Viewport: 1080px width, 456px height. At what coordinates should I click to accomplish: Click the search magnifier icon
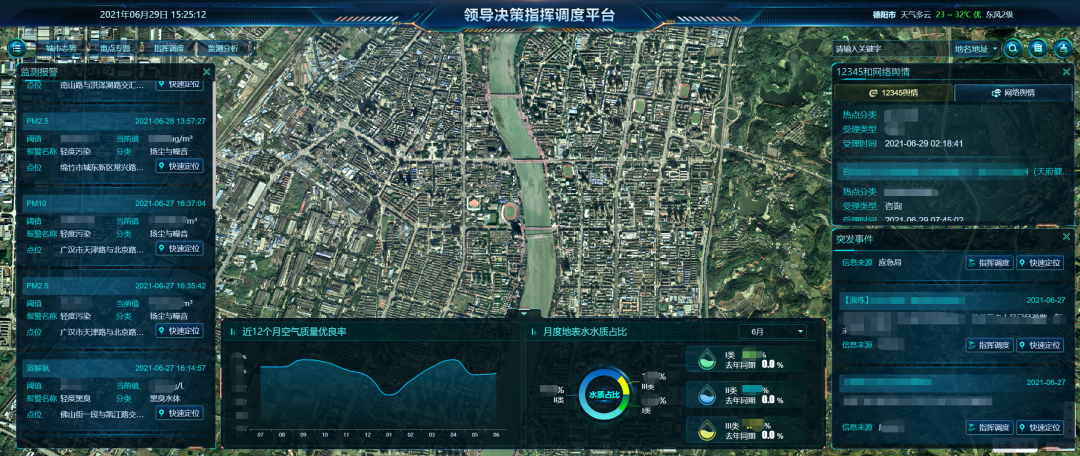pos(1014,47)
